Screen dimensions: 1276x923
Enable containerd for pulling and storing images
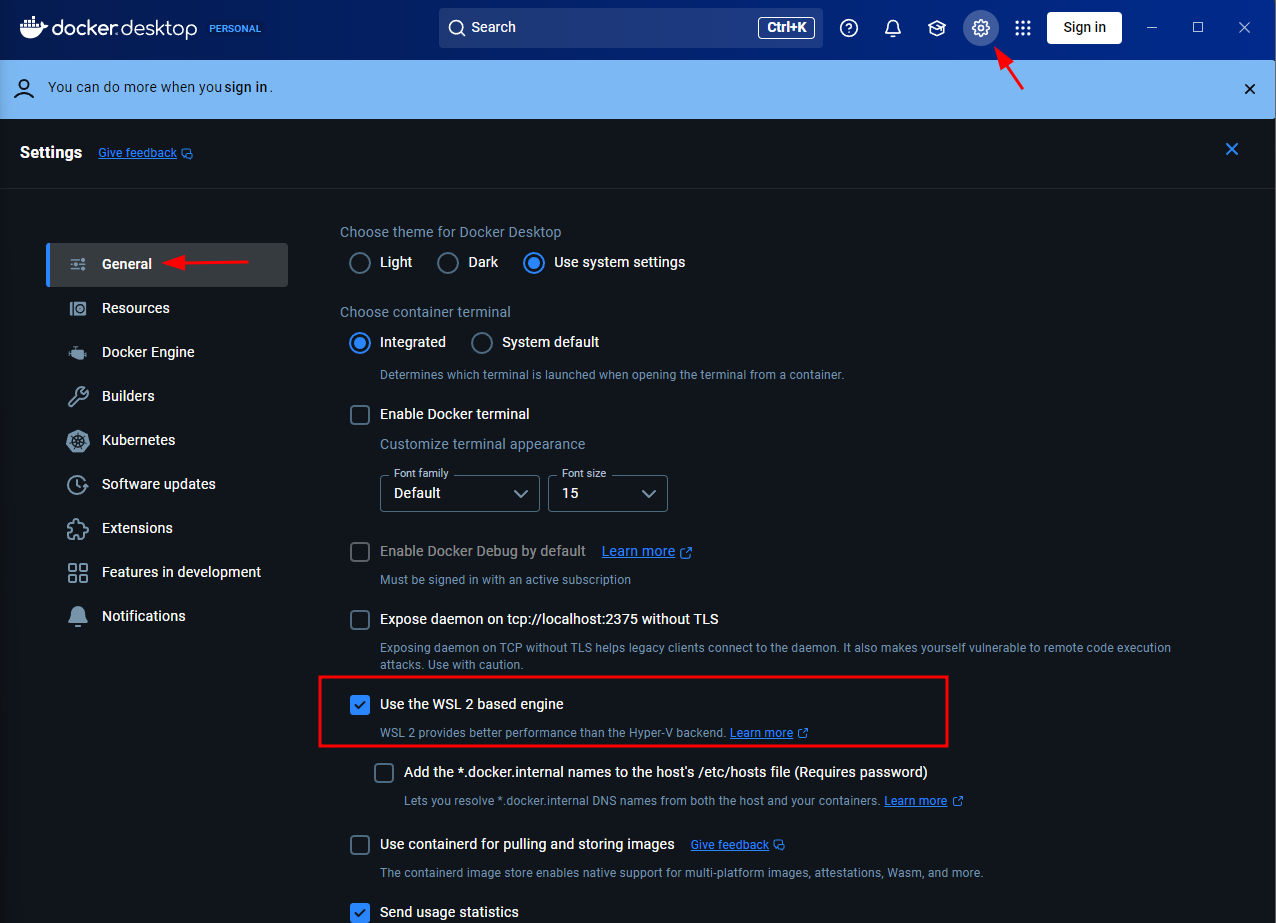[360, 845]
